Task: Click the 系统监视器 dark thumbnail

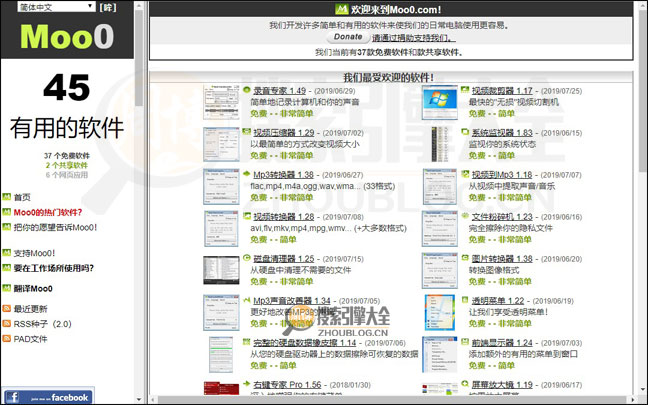Action: tap(439, 144)
